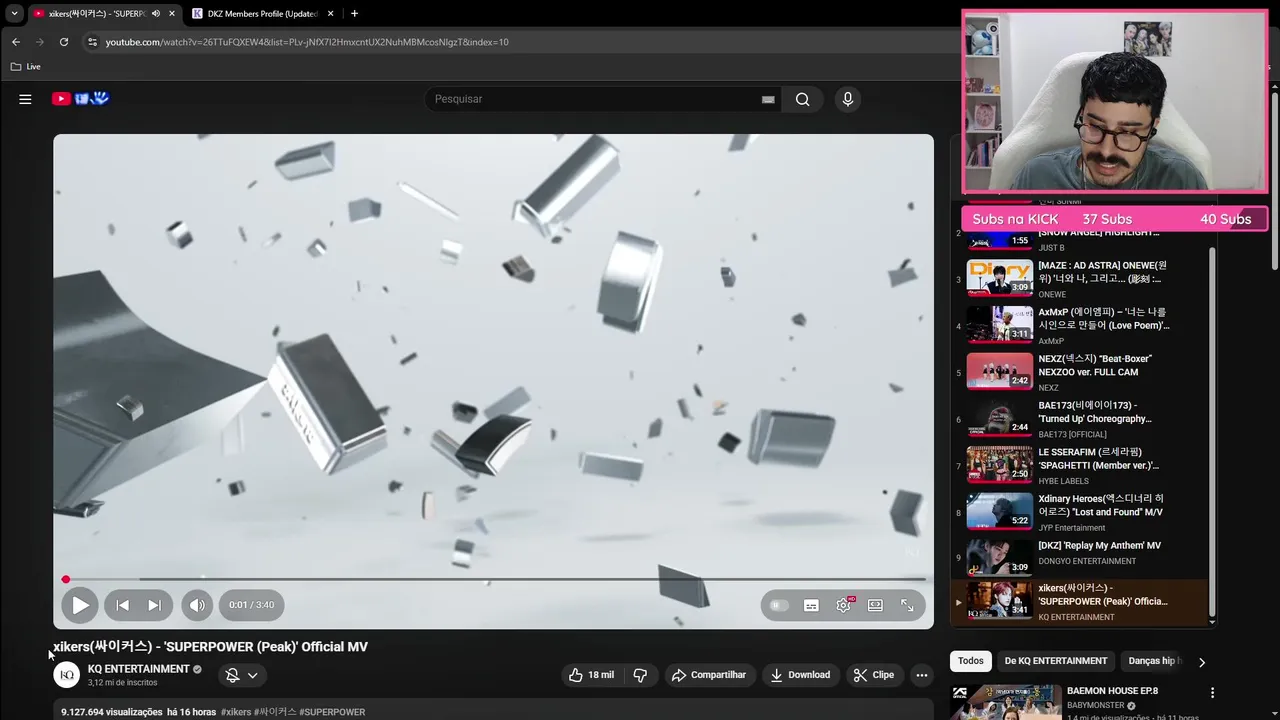Open the on-screen keyboard icon in search box
This screenshot has height=720, width=1280.
click(x=768, y=99)
